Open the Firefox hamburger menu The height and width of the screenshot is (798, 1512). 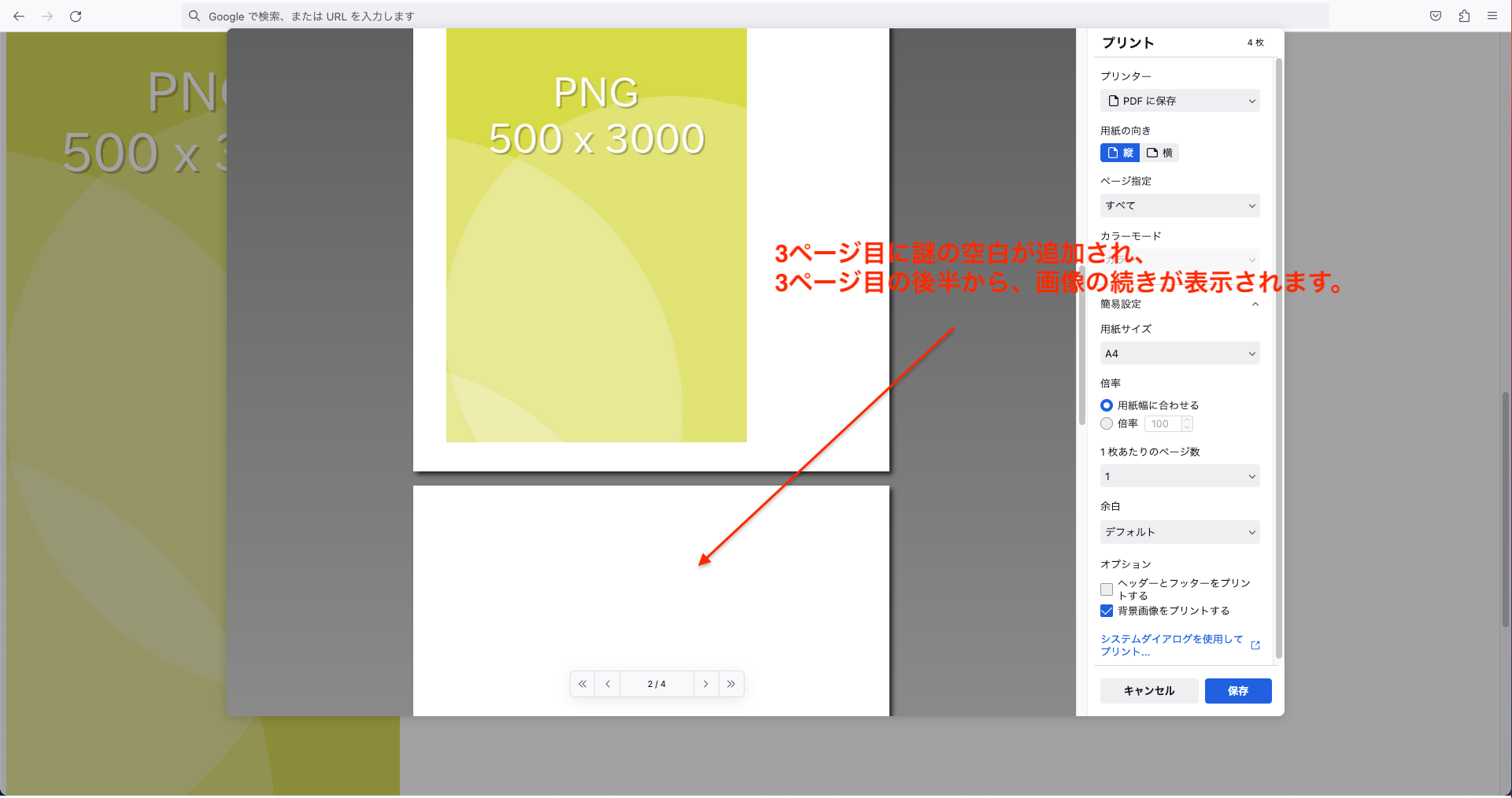tap(1492, 16)
